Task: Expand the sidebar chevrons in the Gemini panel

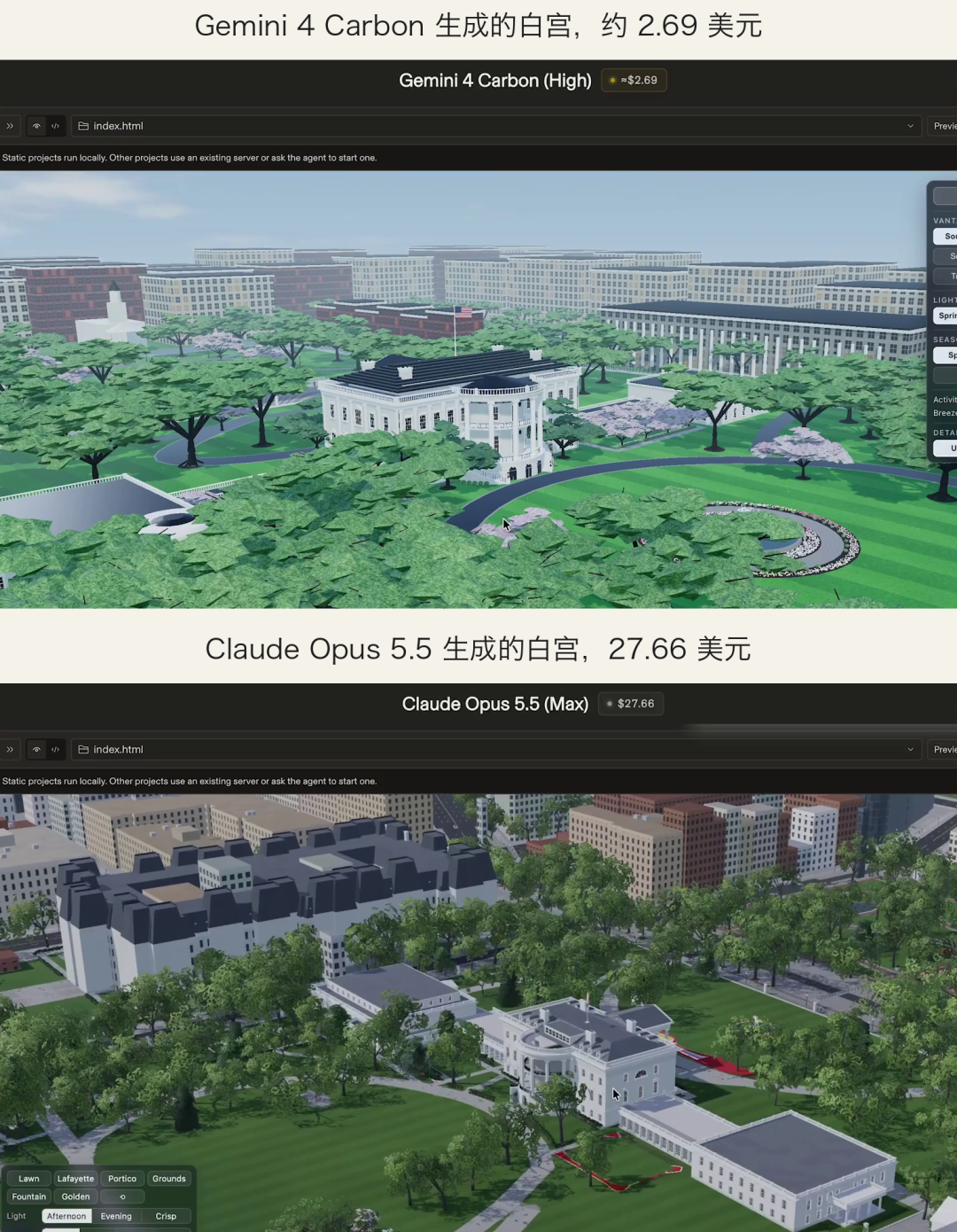Action: [10, 126]
